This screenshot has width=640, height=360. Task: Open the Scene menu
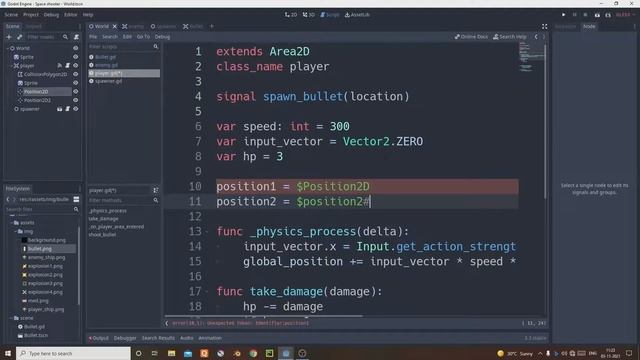click(11, 15)
